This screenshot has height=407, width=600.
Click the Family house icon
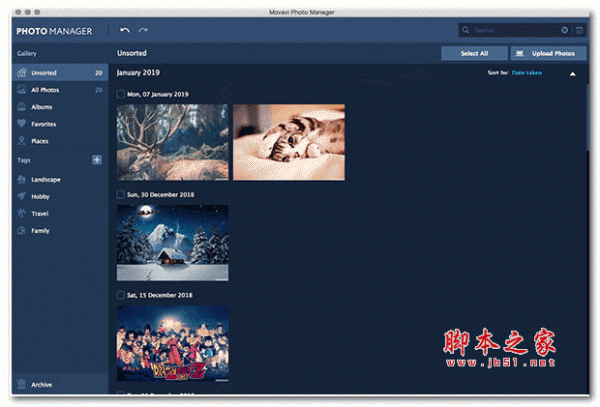pos(22,230)
